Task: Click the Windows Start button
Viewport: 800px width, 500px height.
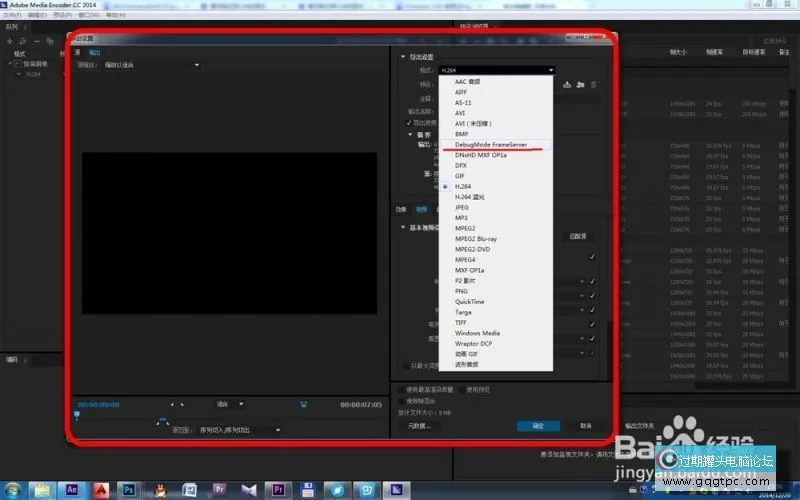Action: point(14,489)
